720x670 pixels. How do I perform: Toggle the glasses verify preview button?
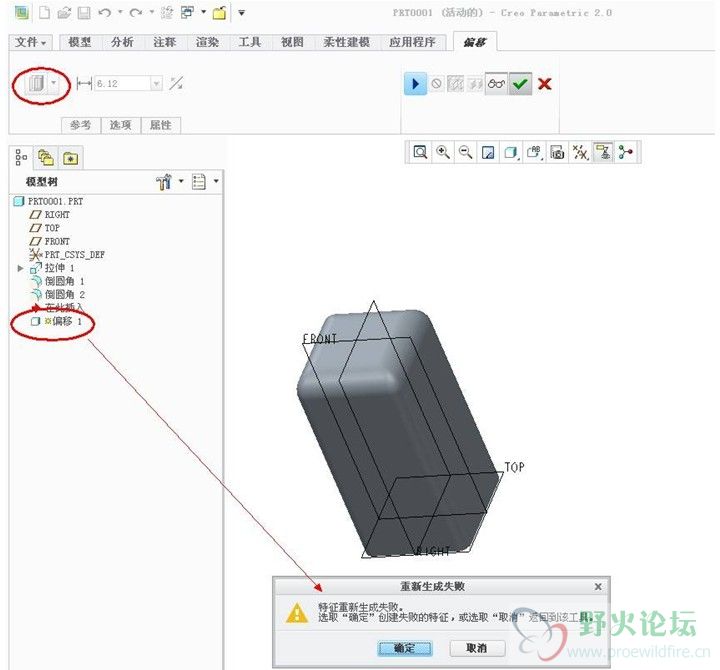(496, 84)
